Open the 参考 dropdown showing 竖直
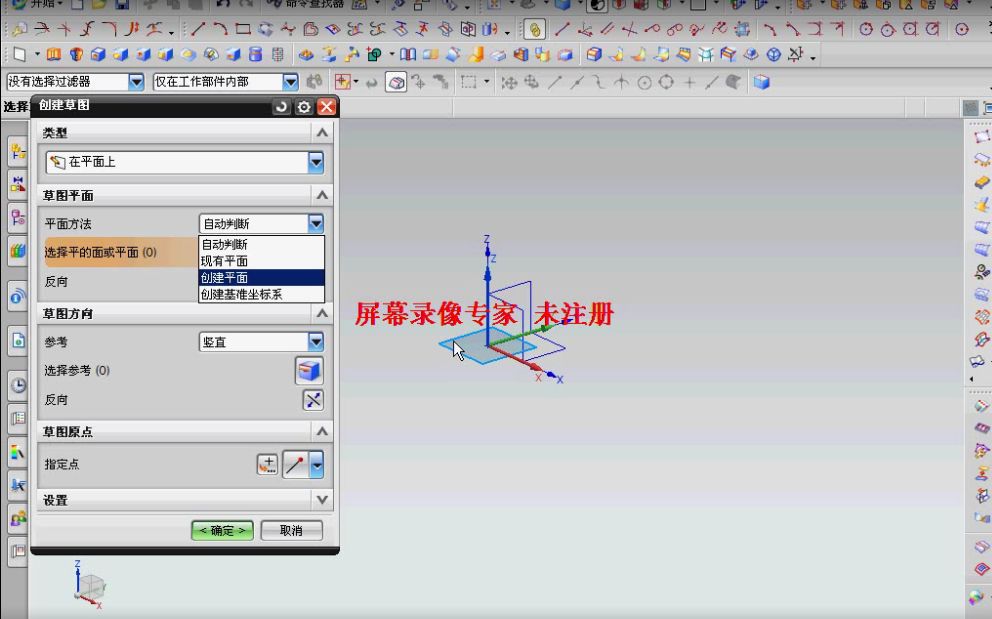Viewport: 992px width, 619px height. tap(315, 340)
